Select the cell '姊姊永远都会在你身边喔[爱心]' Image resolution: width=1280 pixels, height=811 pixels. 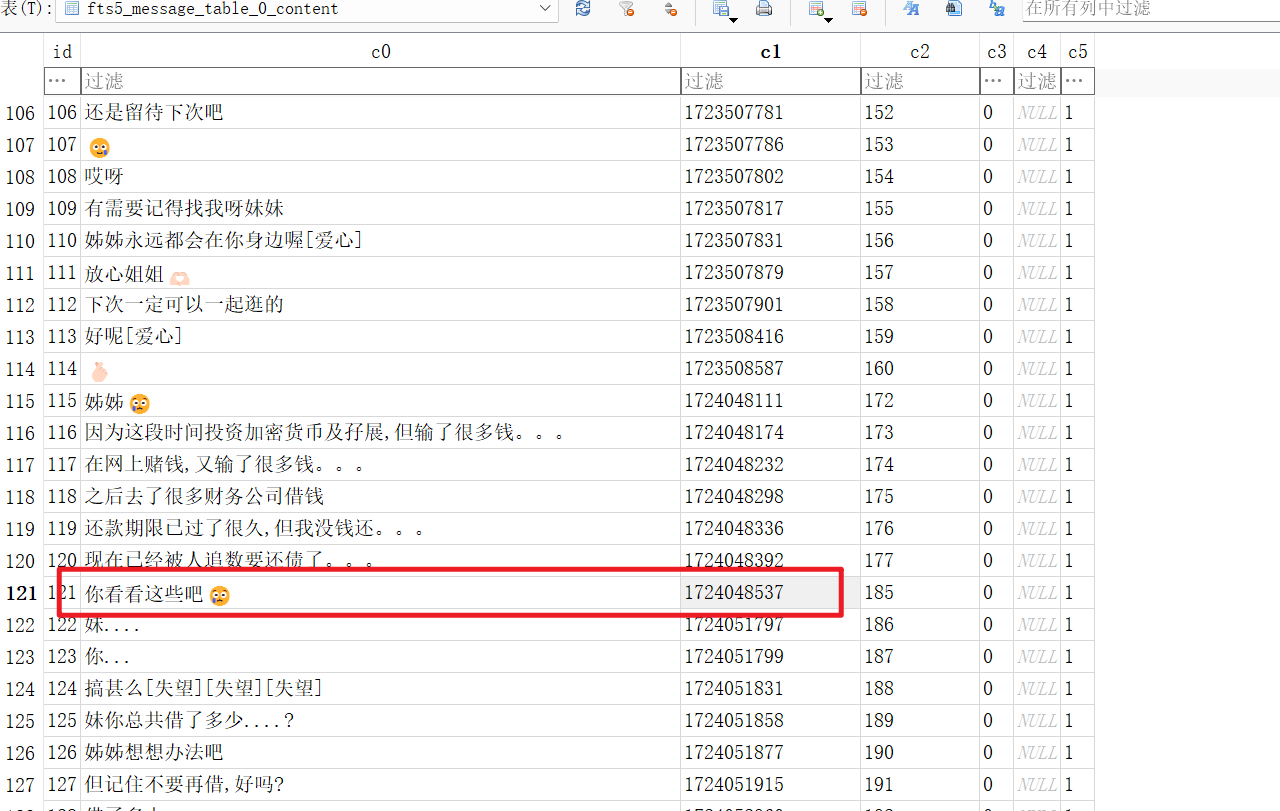point(380,241)
